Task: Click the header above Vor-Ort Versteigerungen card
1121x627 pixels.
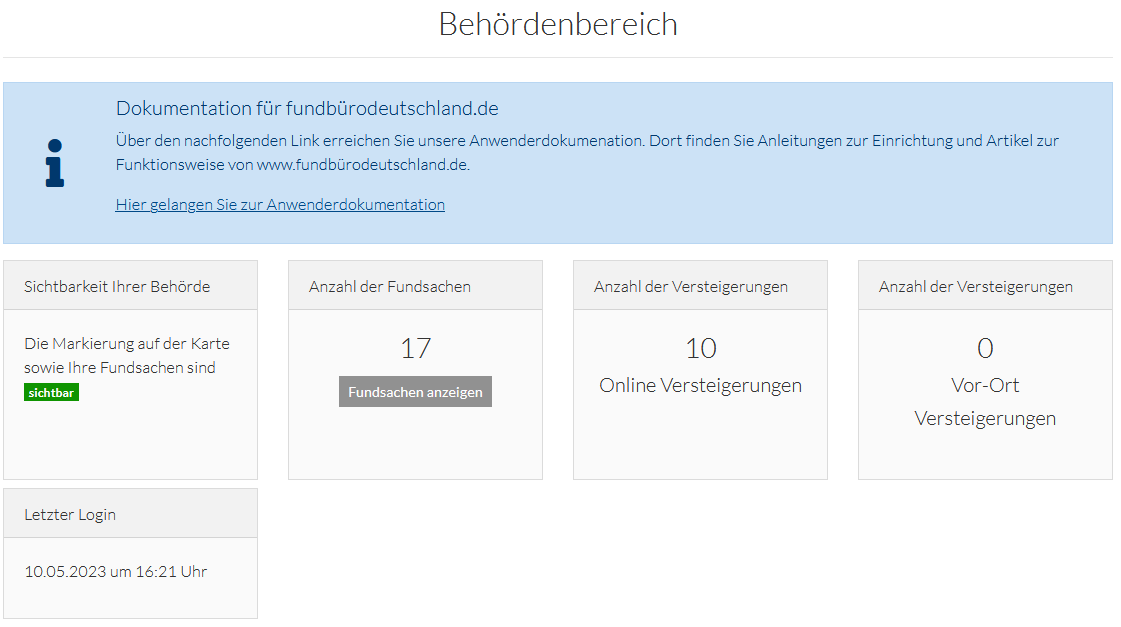Action: [976, 286]
